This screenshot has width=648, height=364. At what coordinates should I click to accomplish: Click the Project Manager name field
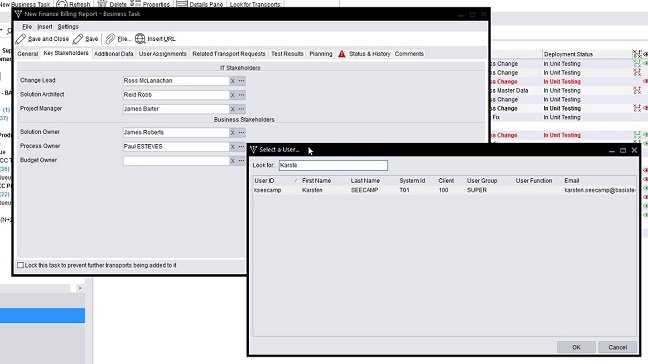click(x=176, y=109)
